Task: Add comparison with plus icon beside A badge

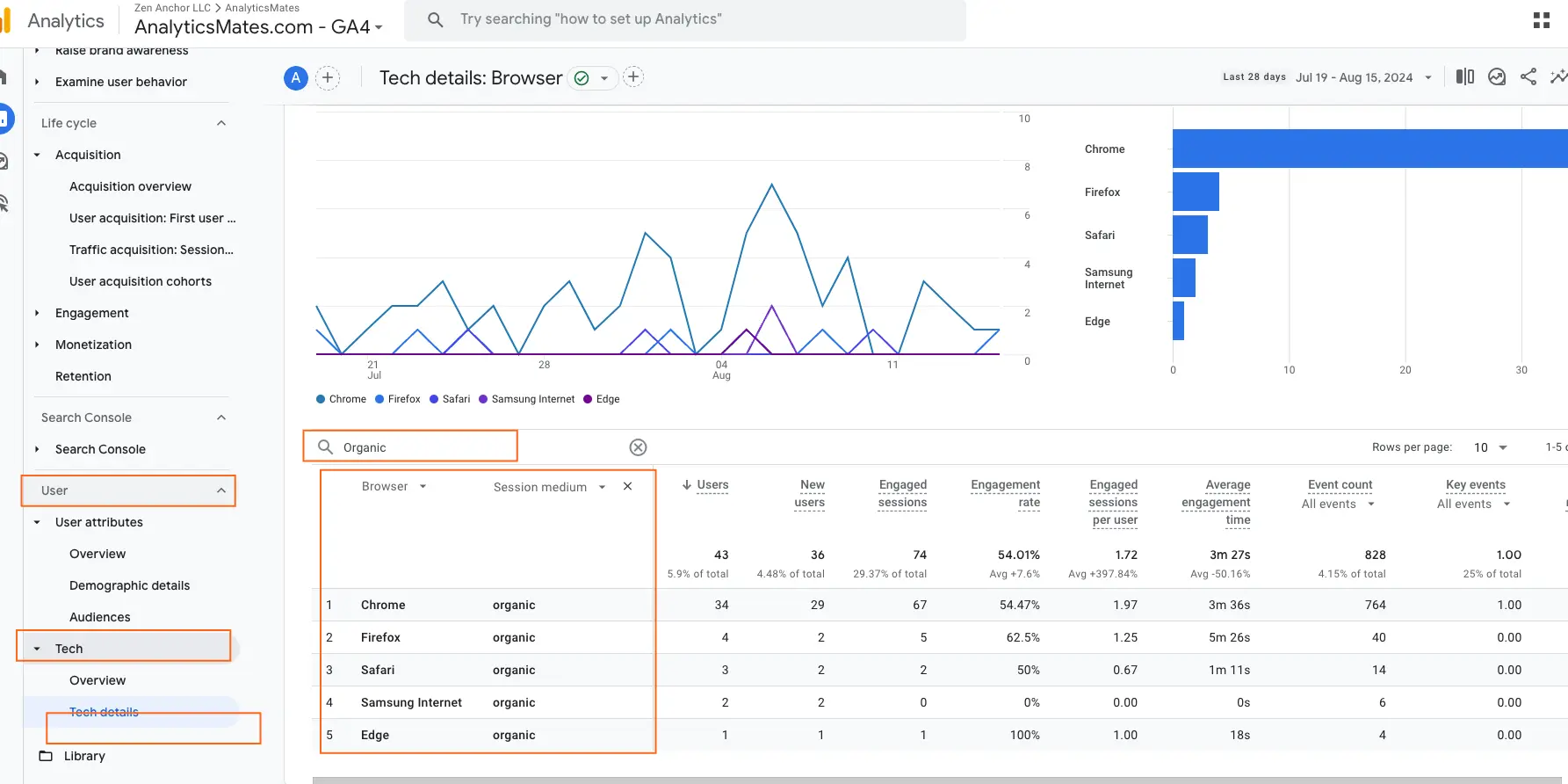Action: pyautogui.click(x=328, y=78)
